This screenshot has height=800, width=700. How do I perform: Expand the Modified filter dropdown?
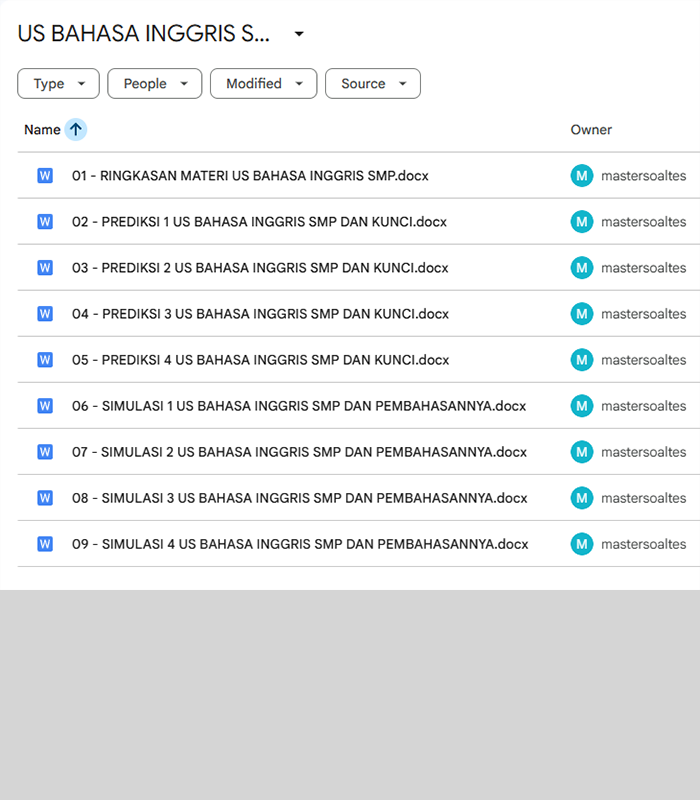(x=263, y=84)
